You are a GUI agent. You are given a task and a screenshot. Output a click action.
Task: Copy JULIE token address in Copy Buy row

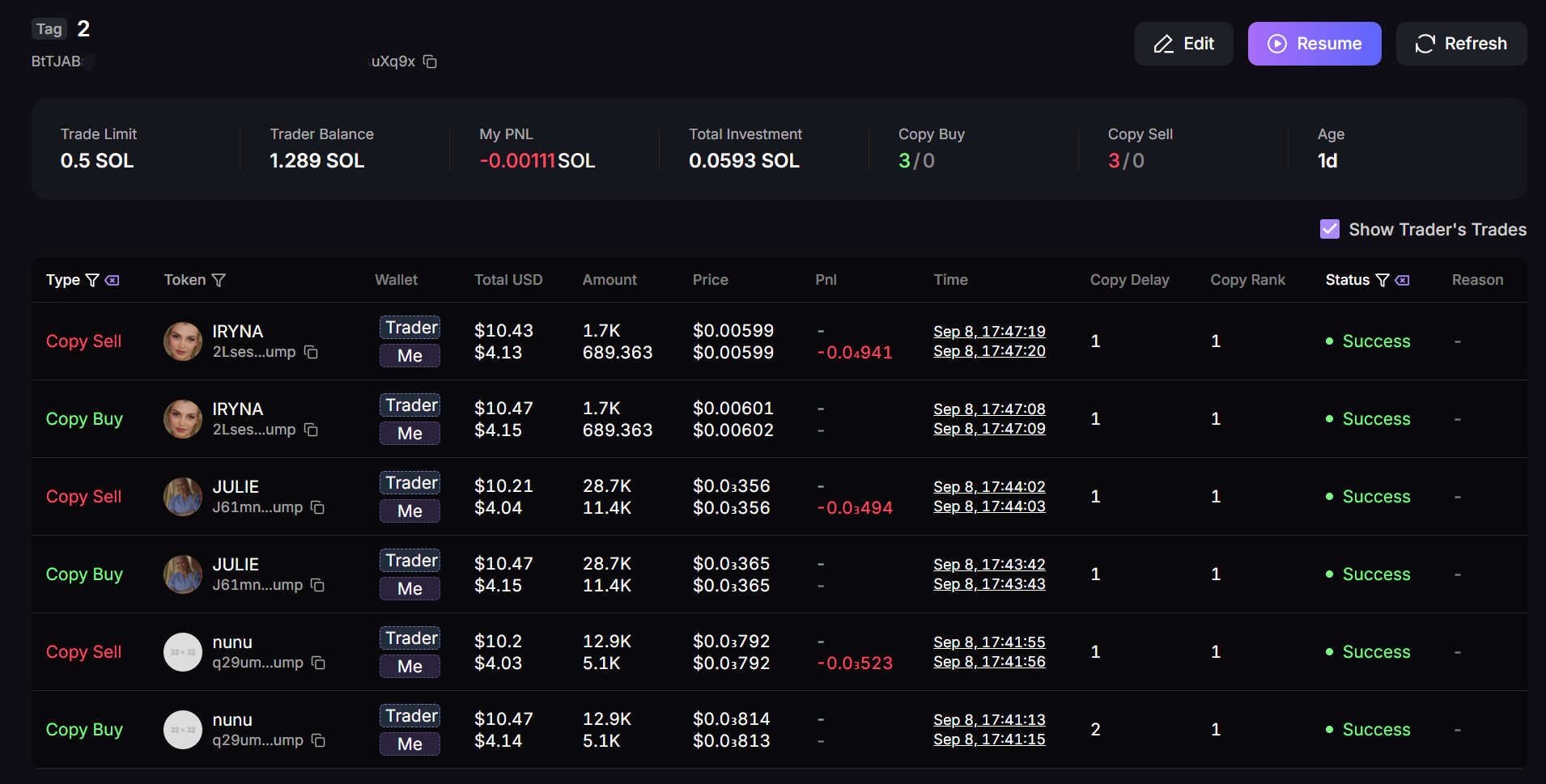(x=317, y=585)
